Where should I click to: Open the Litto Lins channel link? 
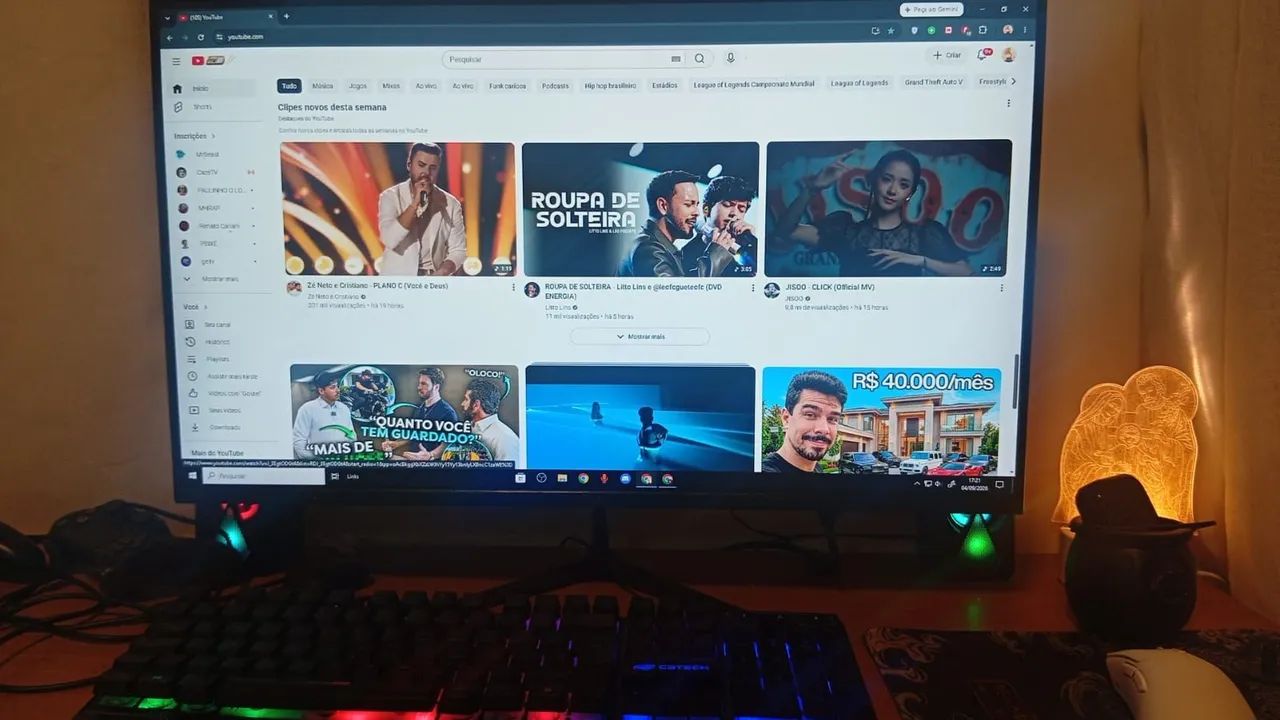pyautogui.click(x=558, y=307)
